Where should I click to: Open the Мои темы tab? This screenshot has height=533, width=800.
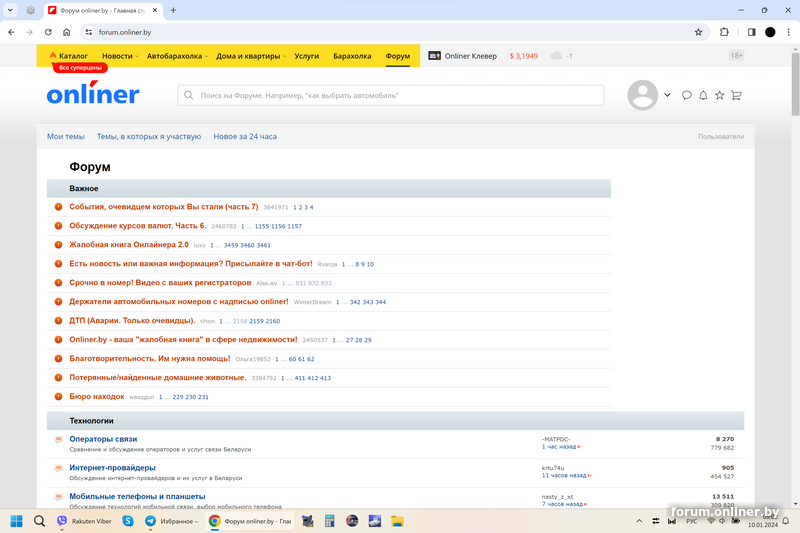click(x=66, y=136)
